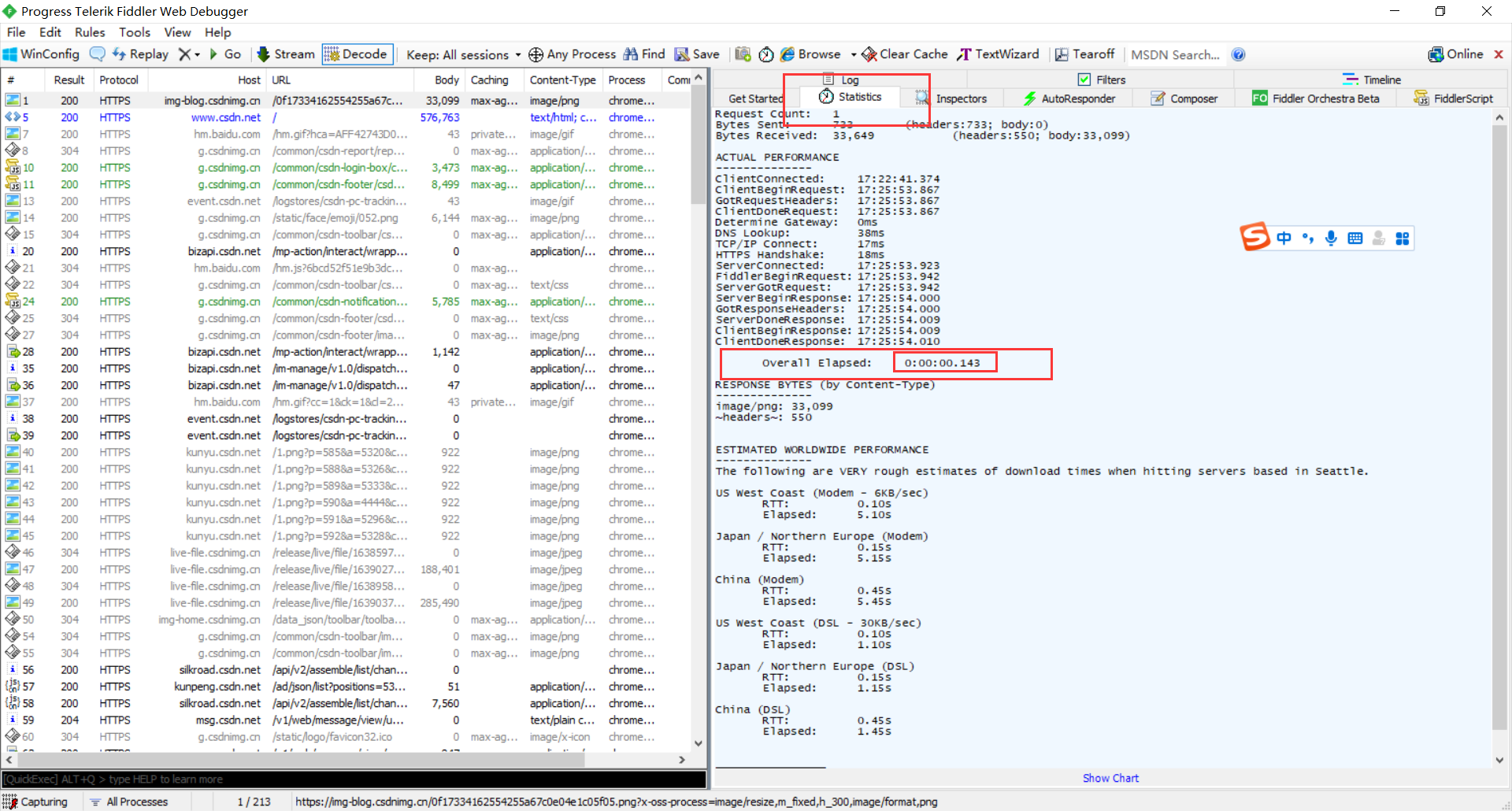Viewport: 1512px width, 811px height.
Task: Sort sessions by Protocol column header
Action: tap(119, 80)
